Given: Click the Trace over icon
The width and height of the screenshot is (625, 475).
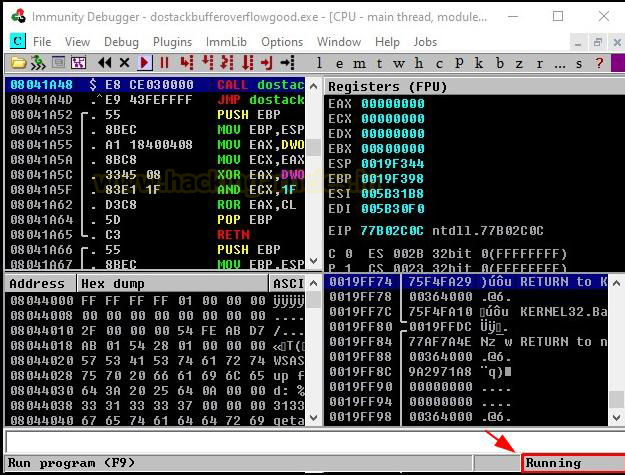Looking at the screenshot, I should click(248, 63).
